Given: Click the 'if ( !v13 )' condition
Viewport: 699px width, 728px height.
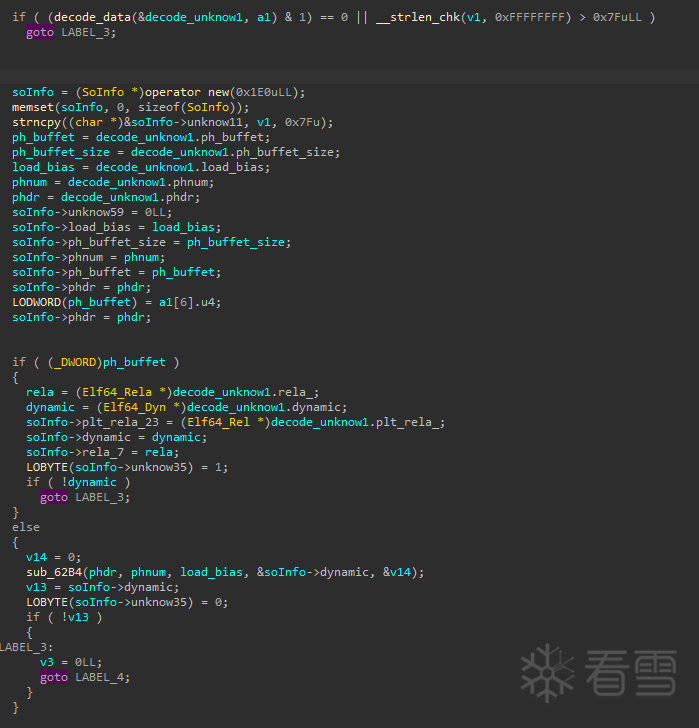Looking at the screenshot, I should 64,617.
